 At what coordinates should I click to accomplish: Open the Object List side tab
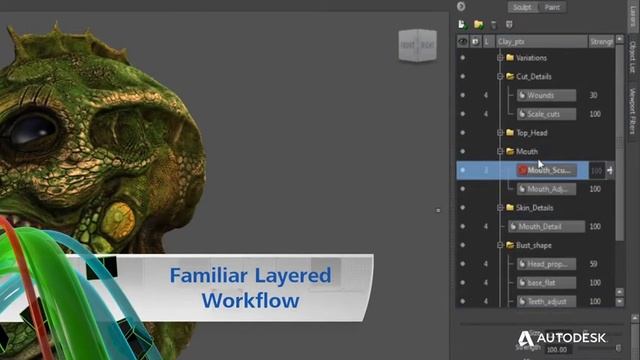click(633, 57)
